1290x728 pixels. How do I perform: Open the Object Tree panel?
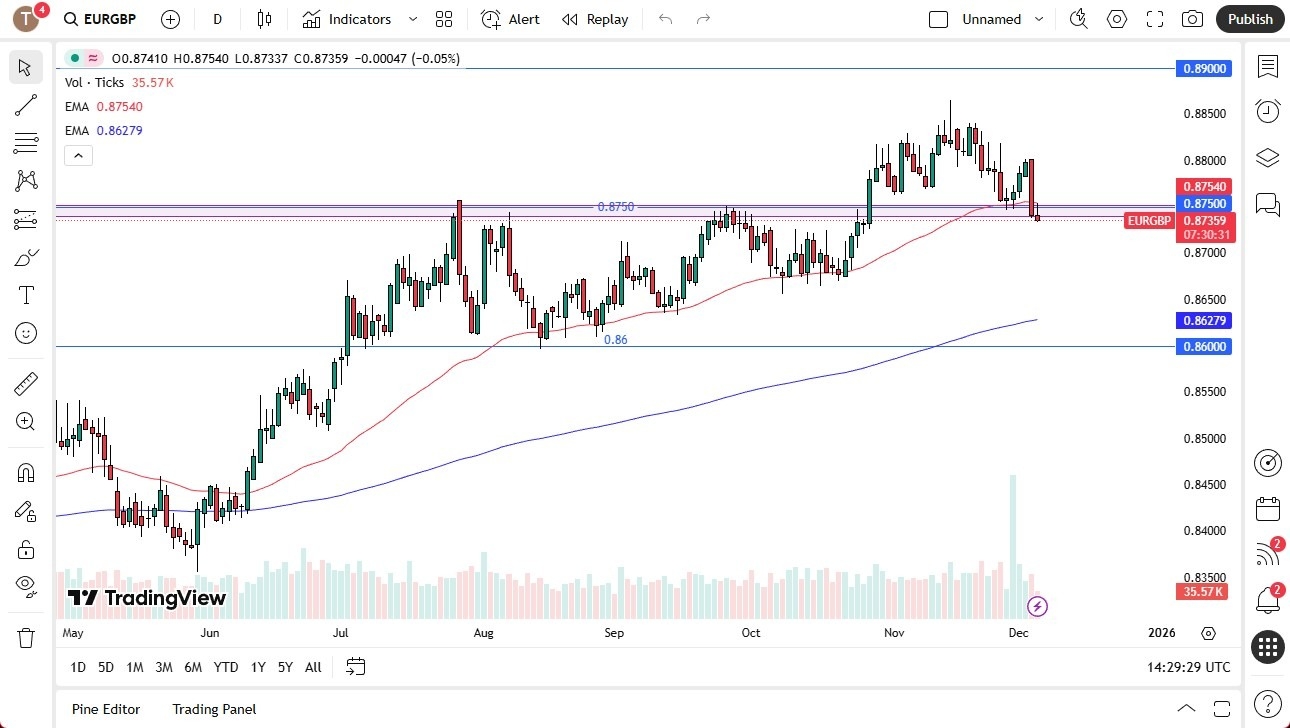(x=1267, y=157)
